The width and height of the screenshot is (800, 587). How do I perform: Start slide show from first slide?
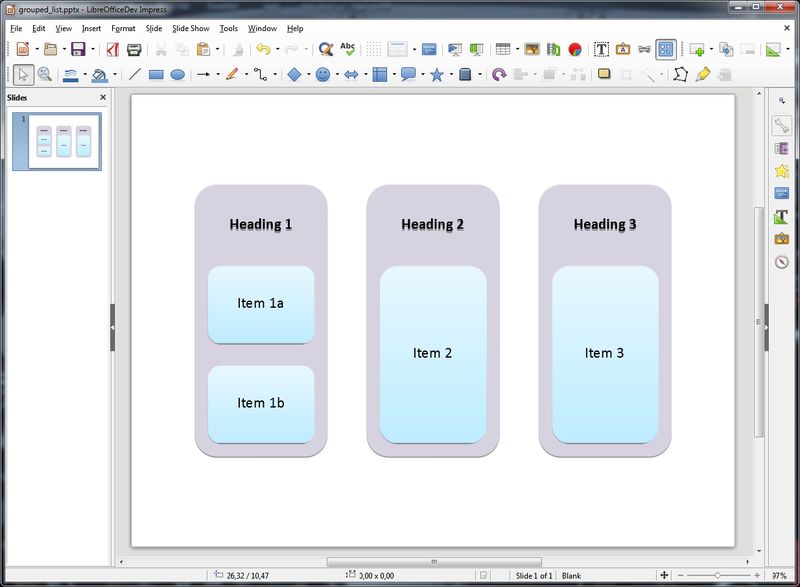(x=455, y=49)
